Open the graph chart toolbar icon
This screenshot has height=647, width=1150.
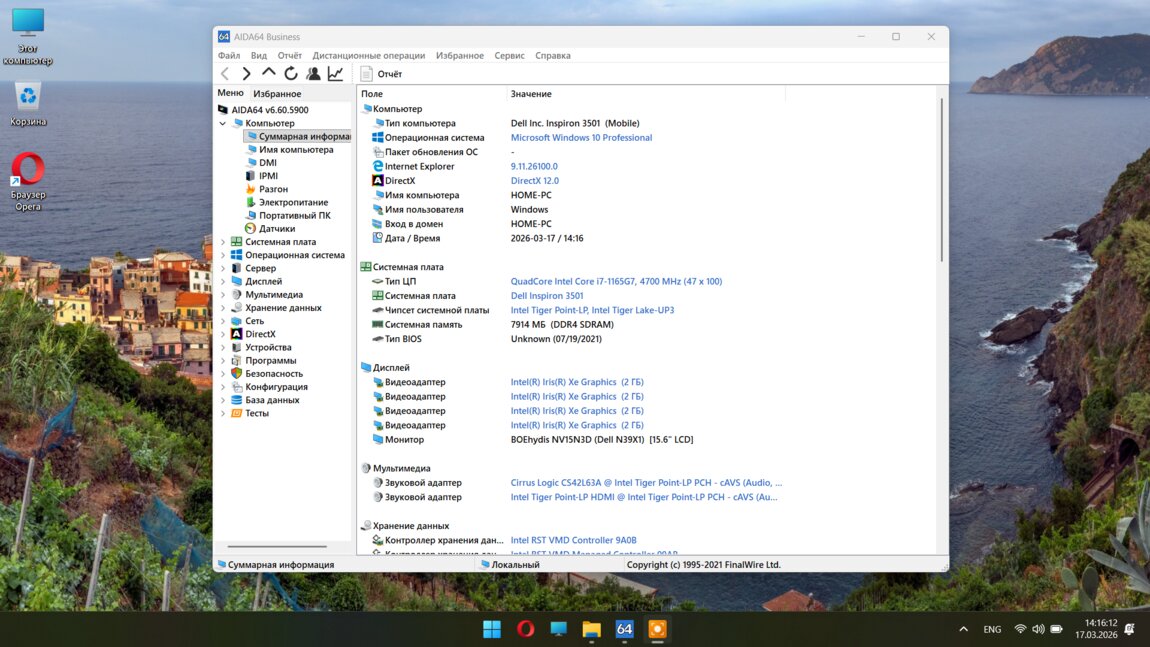pyautogui.click(x=335, y=74)
